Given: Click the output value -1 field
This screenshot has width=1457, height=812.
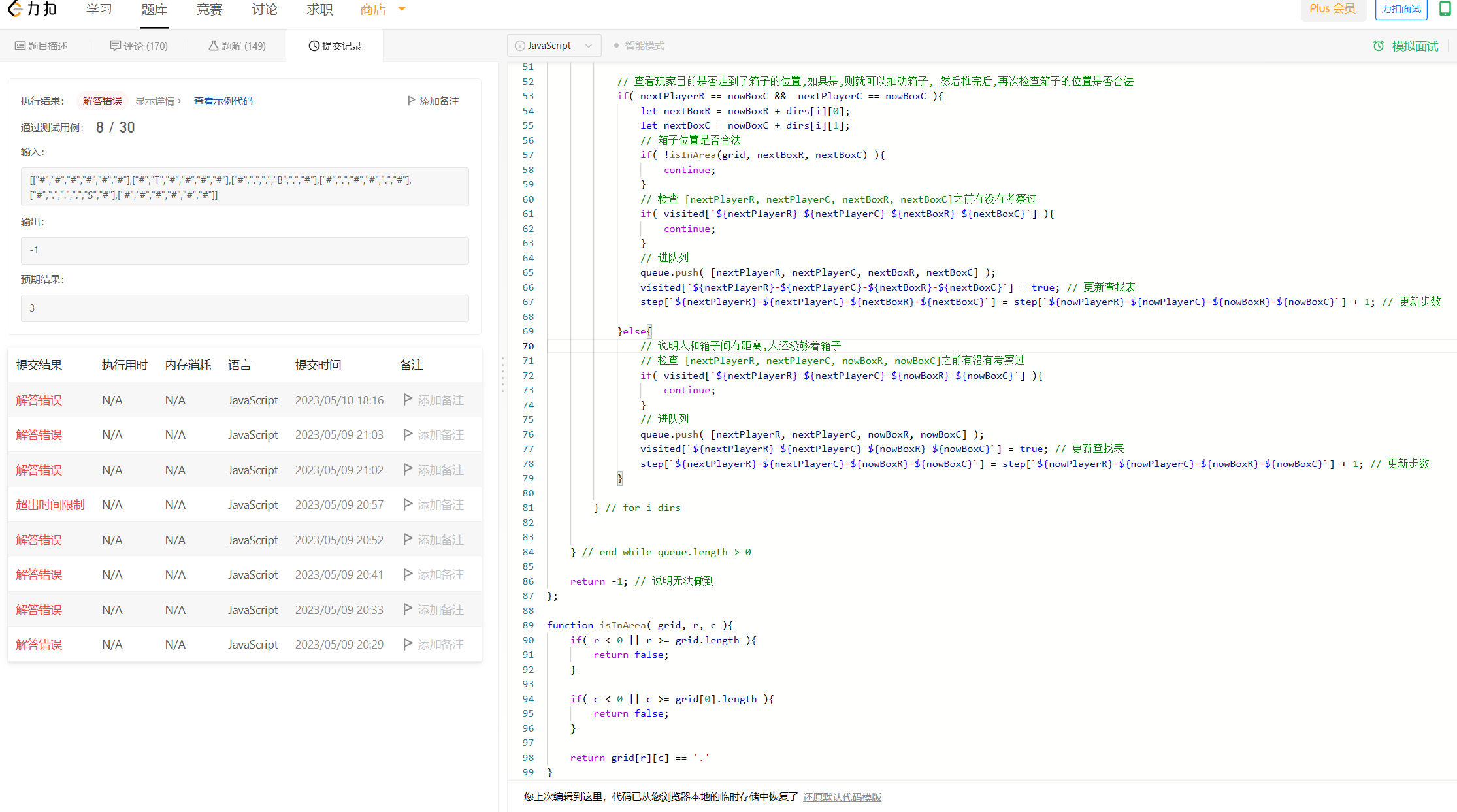Looking at the screenshot, I should 245,250.
